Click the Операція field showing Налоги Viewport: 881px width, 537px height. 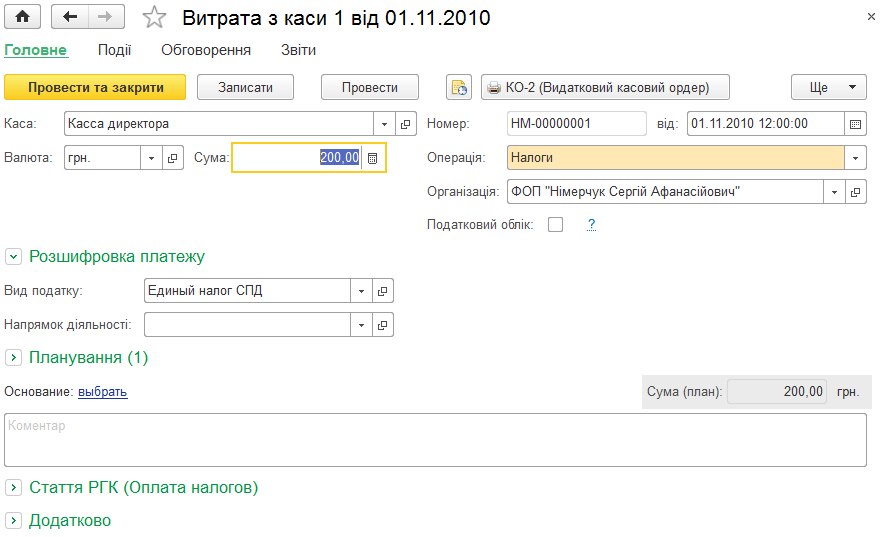(x=676, y=158)
